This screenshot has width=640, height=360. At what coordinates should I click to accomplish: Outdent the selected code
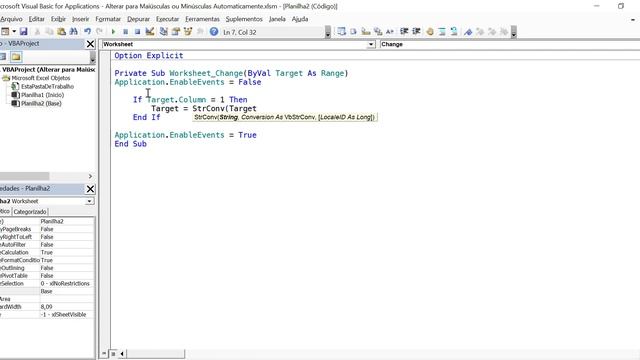point(416,31)
